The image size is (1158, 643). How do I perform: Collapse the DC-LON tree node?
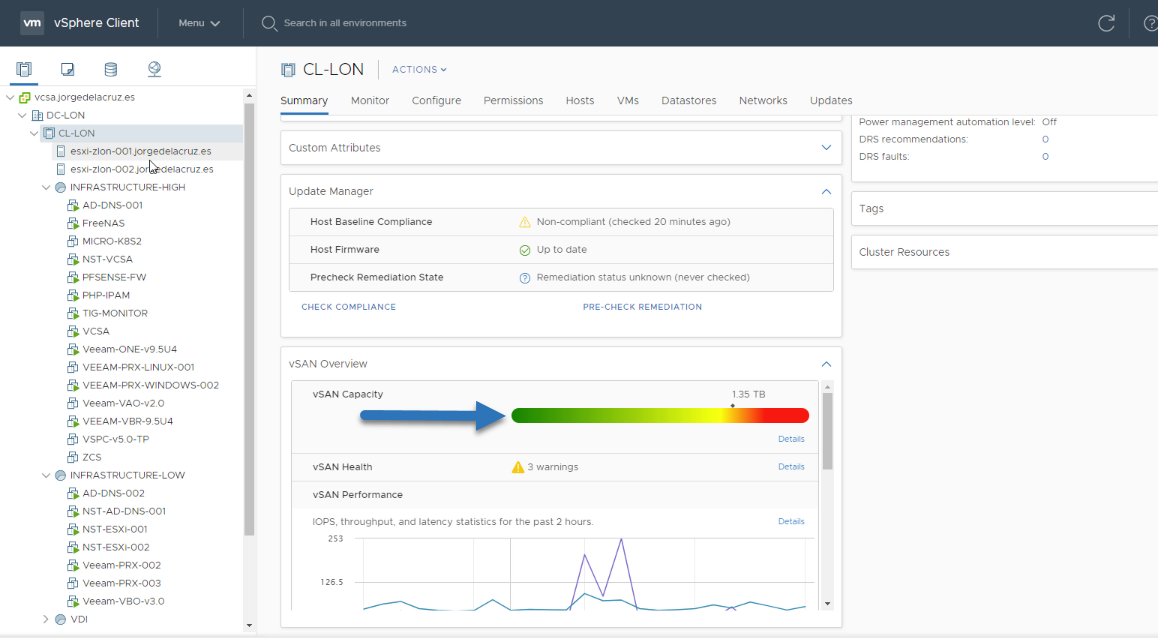pos(22,115)
